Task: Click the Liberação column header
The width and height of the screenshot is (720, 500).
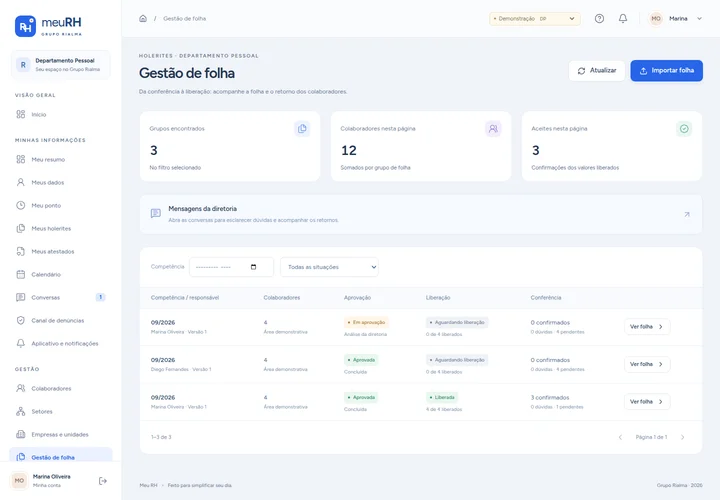Action: point(438,298)
